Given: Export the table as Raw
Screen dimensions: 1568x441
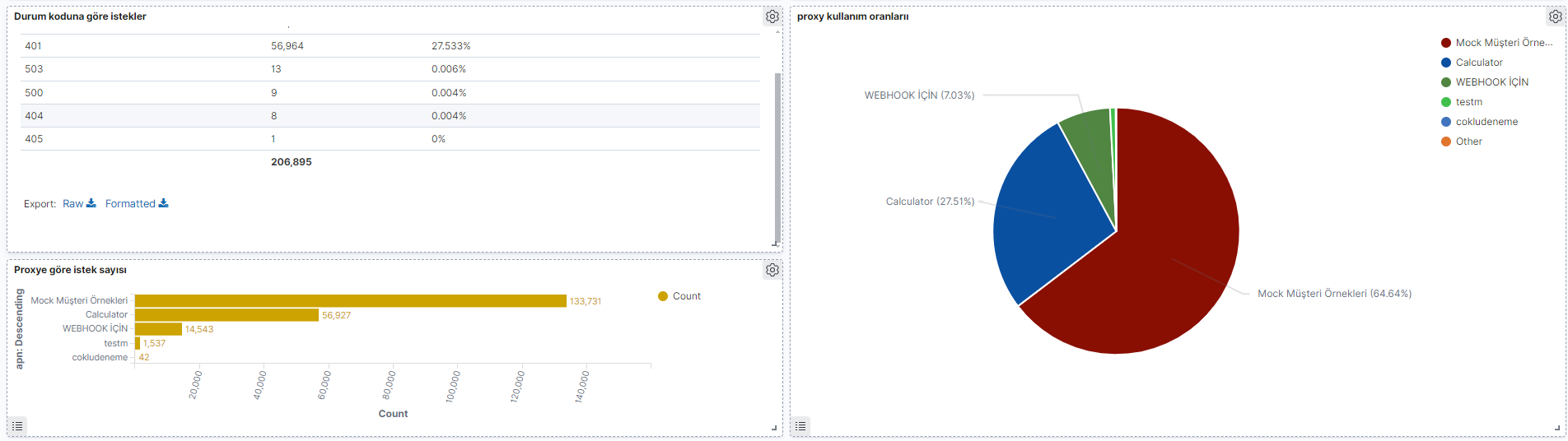Looking at the screenshot, I should [73, 204].
